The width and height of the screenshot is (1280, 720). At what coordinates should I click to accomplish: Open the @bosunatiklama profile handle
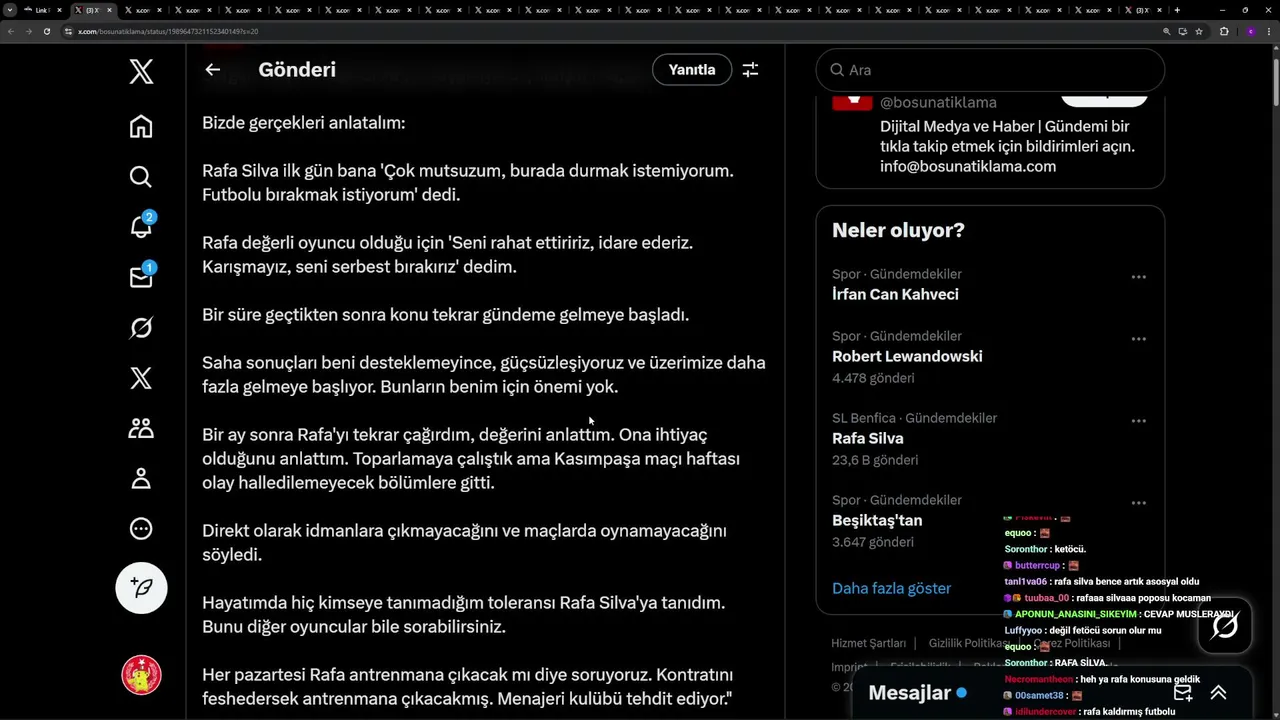938,102
